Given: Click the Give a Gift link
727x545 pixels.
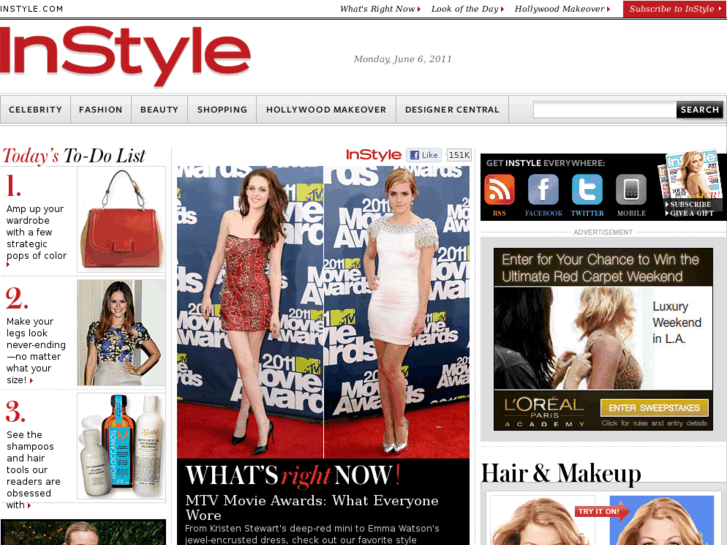Looking at the screenshot, I should [x=690, y=213].
